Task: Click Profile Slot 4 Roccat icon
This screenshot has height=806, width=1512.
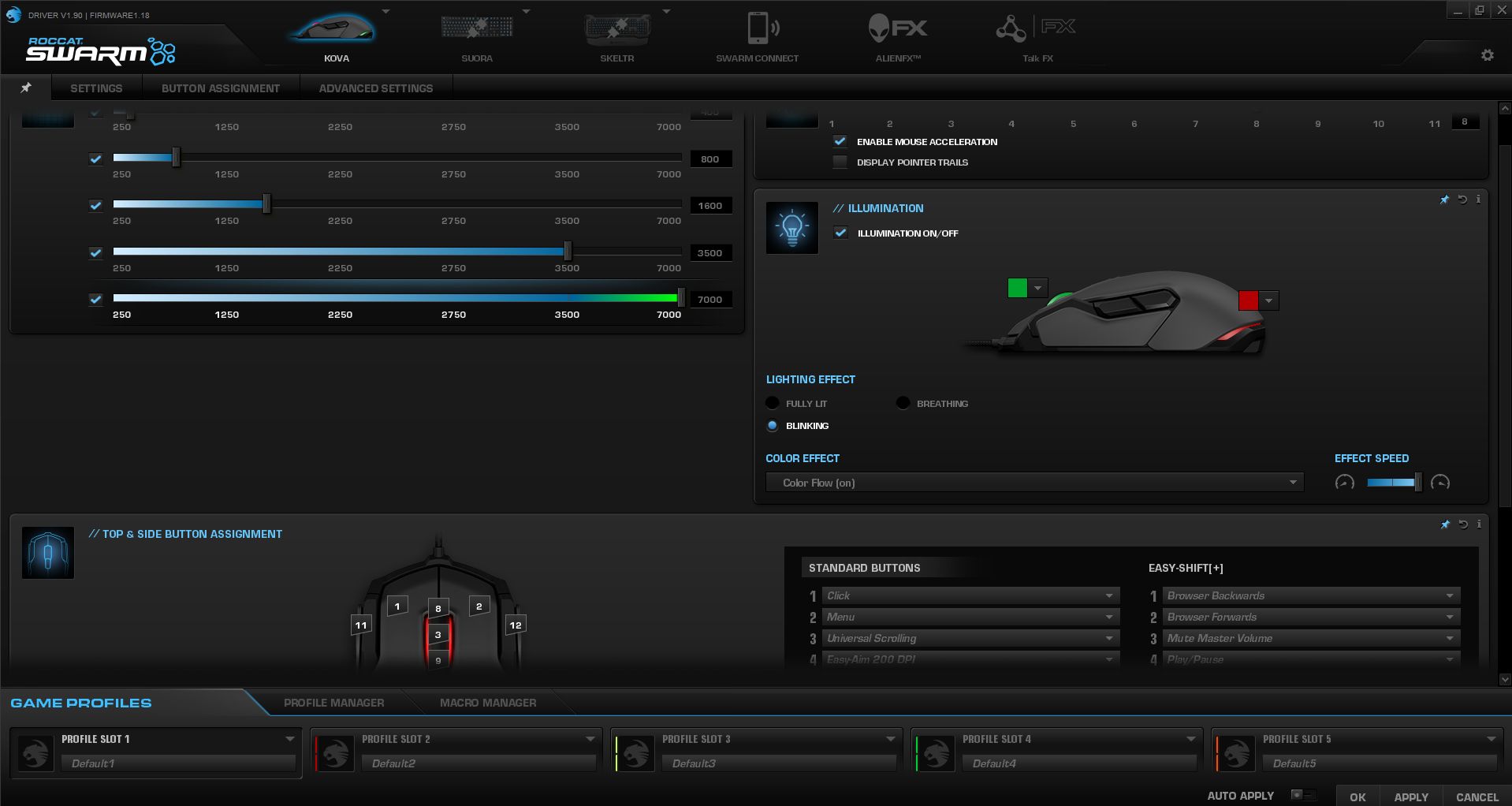Action: (x=936, y=753)
